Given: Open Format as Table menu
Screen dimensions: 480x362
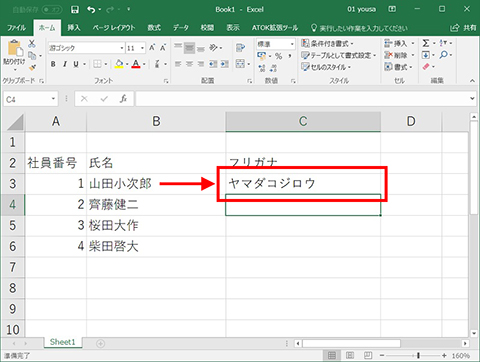Looking at the screenshot, I should [339, 55].
